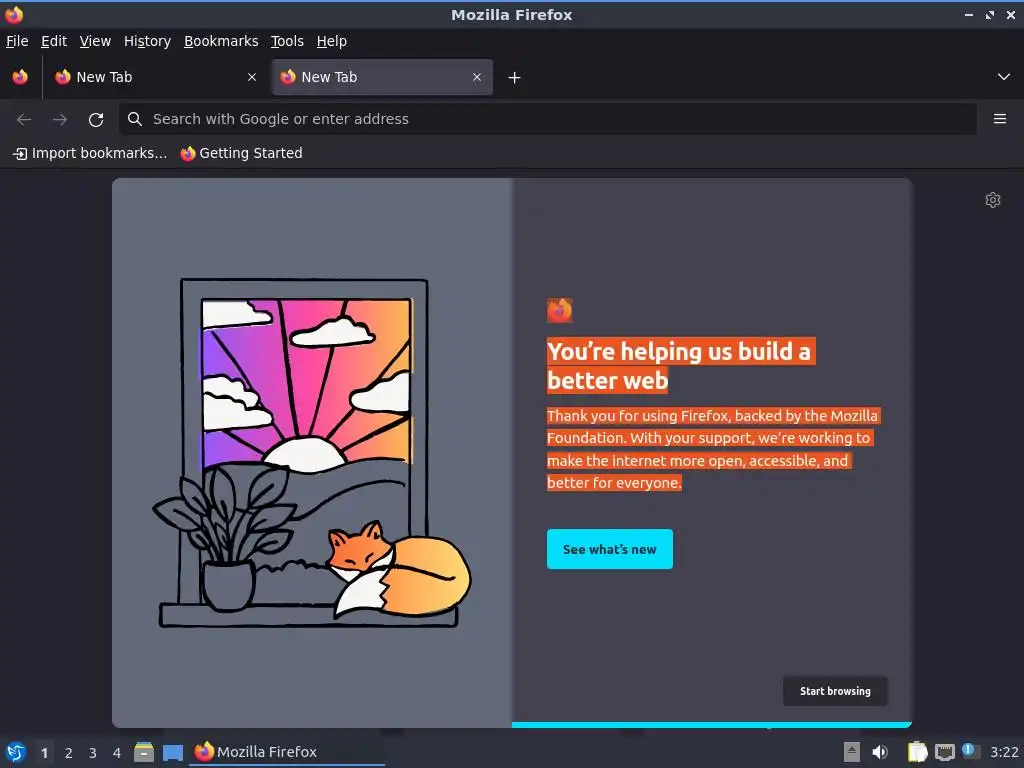Screen dimensions: 1024x768
Task: Switch to the first New Tab
Action: (156, 77)
